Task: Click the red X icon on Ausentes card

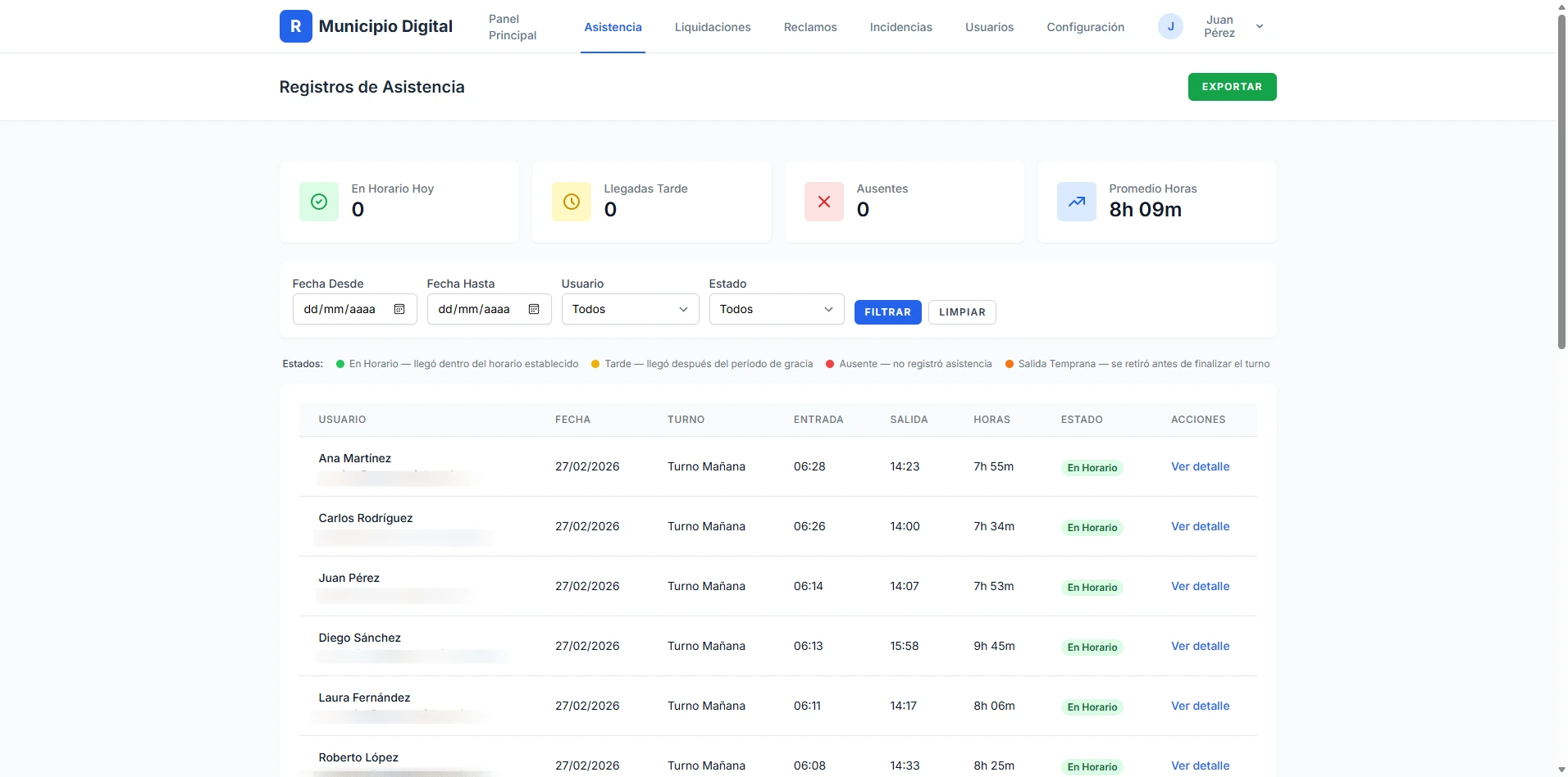Action: click(x=824, y=202)
